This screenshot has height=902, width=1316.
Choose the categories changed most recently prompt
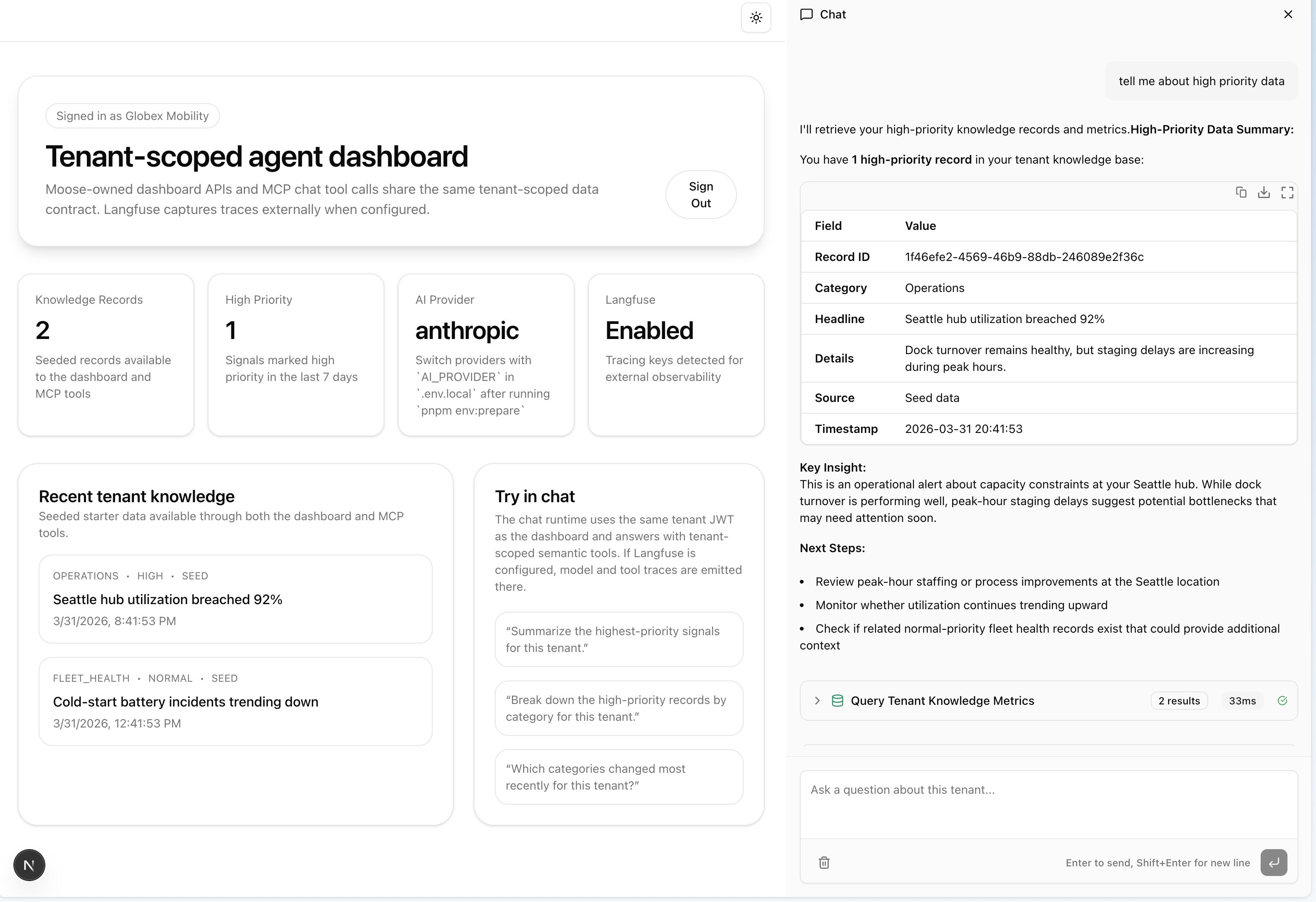(619, 777)
